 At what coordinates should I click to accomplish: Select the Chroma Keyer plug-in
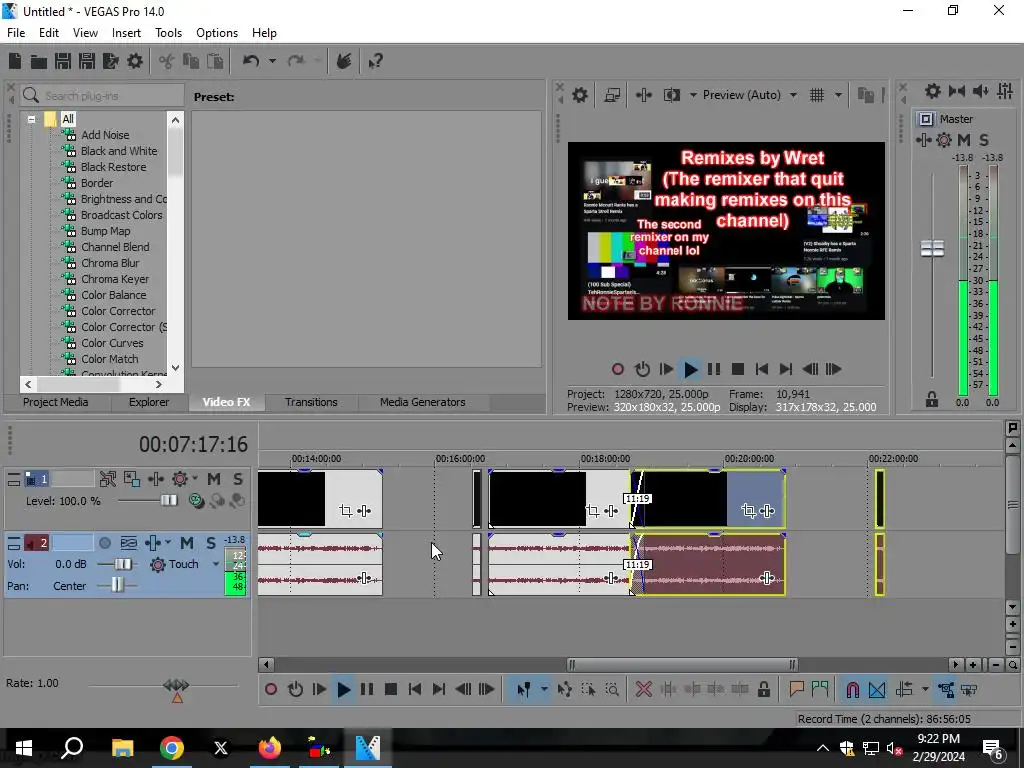pyautogui.click(x=115, y=279)
